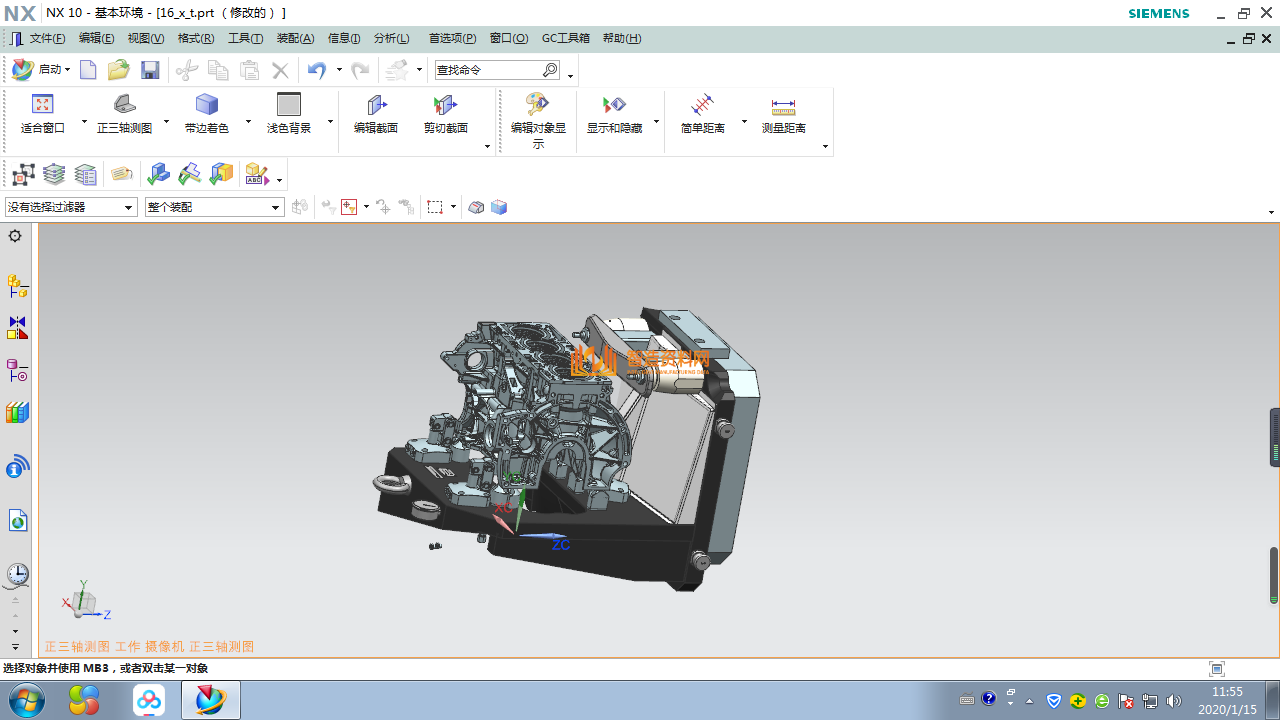Expand the Undo history dropdown arrow
1280x720 pixels.
point(339,70)
